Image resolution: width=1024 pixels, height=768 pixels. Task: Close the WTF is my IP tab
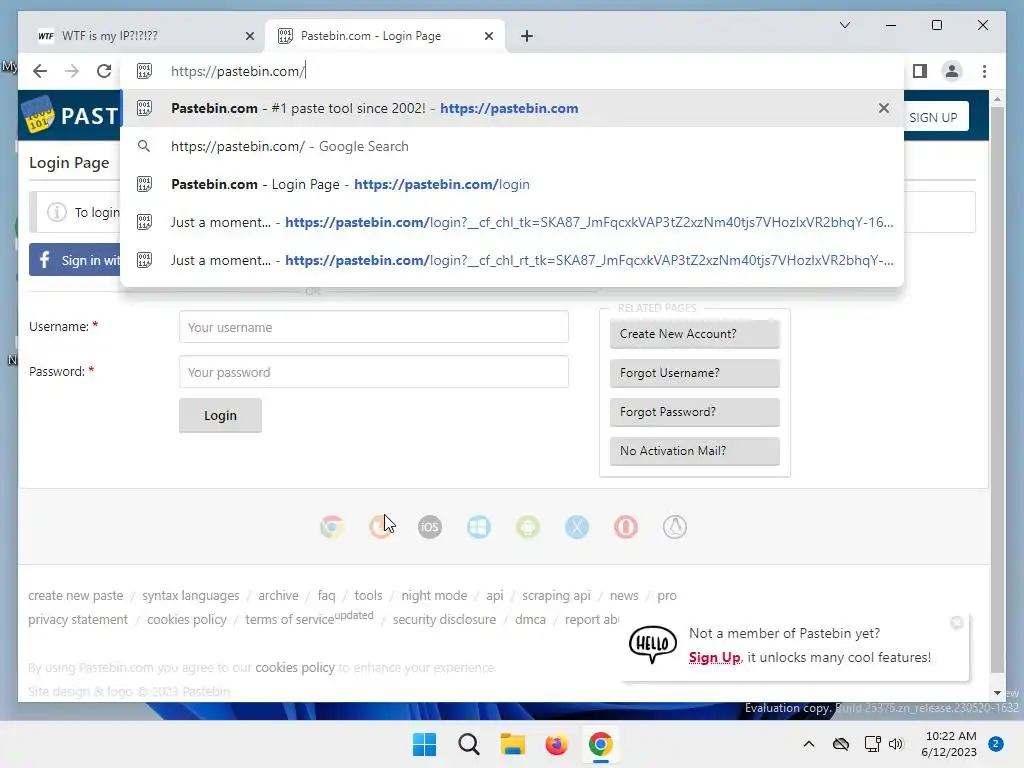pyautogui.click(x=249, y=36)
